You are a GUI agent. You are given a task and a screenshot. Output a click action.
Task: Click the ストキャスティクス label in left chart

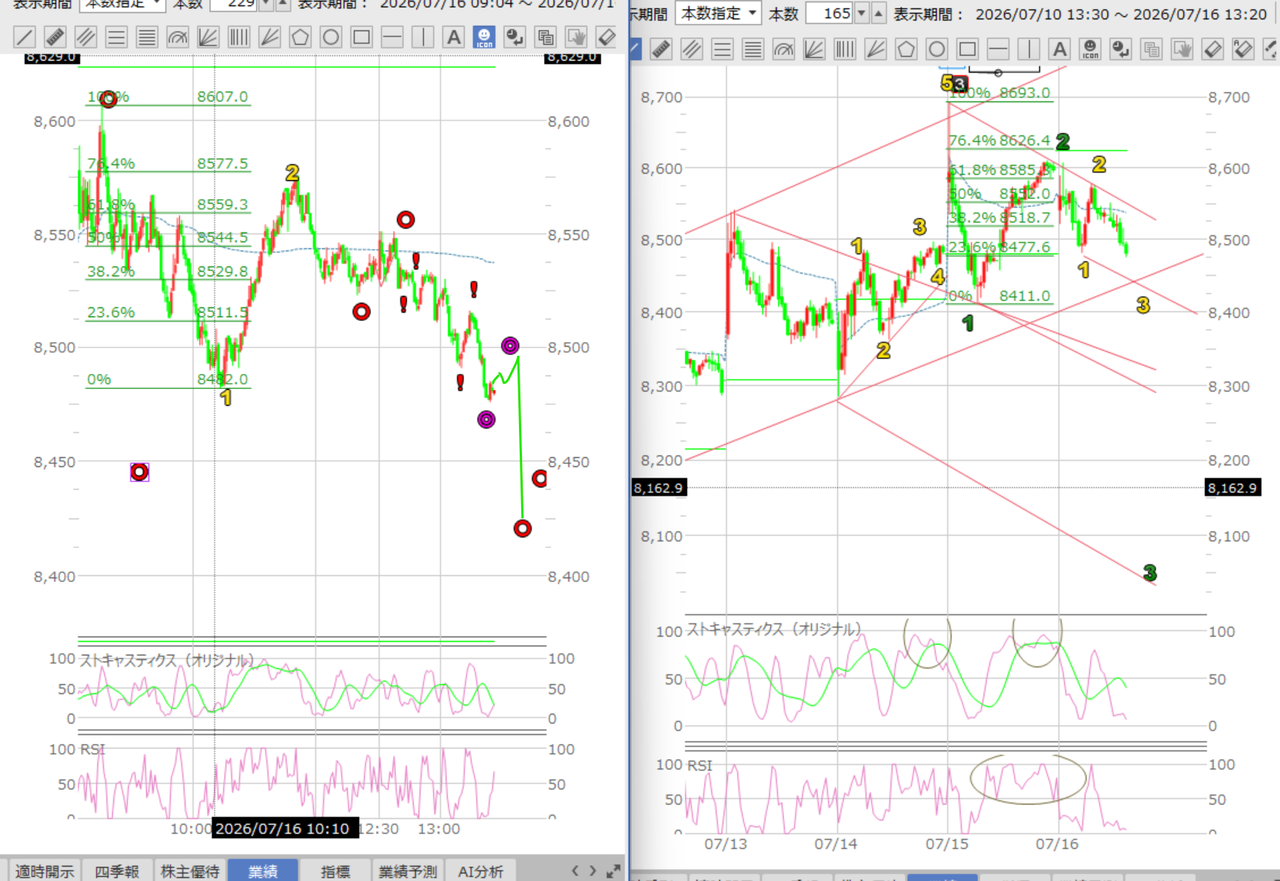[x=166, y=660]
